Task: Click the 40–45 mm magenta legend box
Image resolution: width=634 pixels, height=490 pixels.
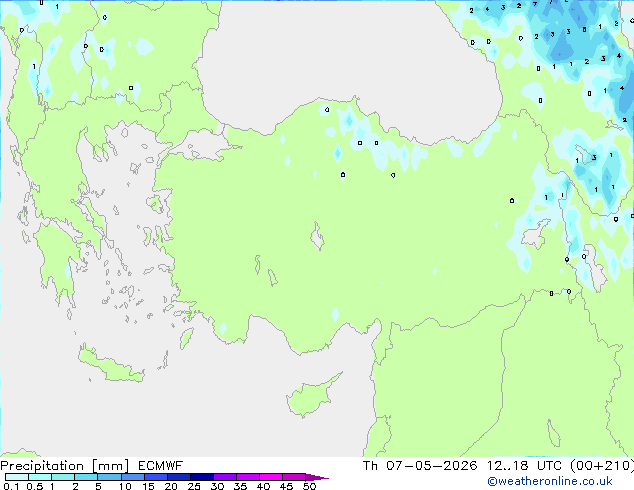Action: pos(271,477)
